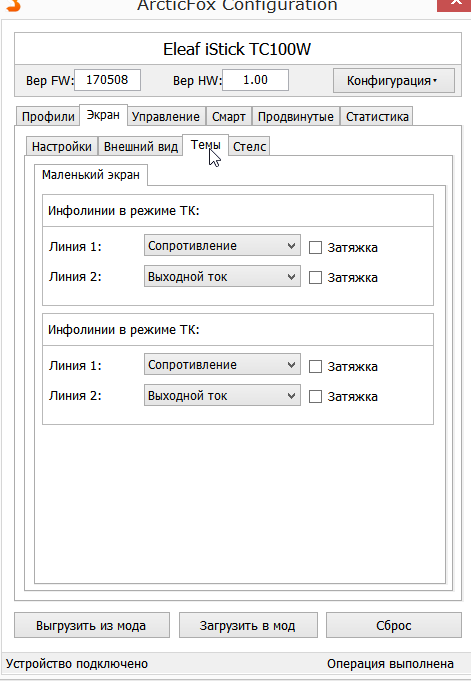471x681 pixels.
Task: Switch to the Профили tab
Action: (x=48, y=116)
